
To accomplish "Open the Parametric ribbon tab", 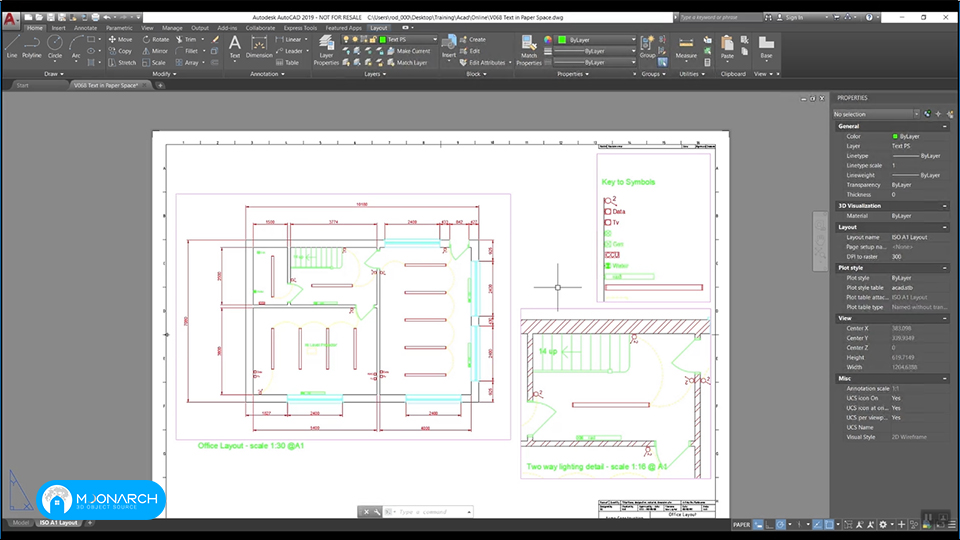I will pos(119,28).
